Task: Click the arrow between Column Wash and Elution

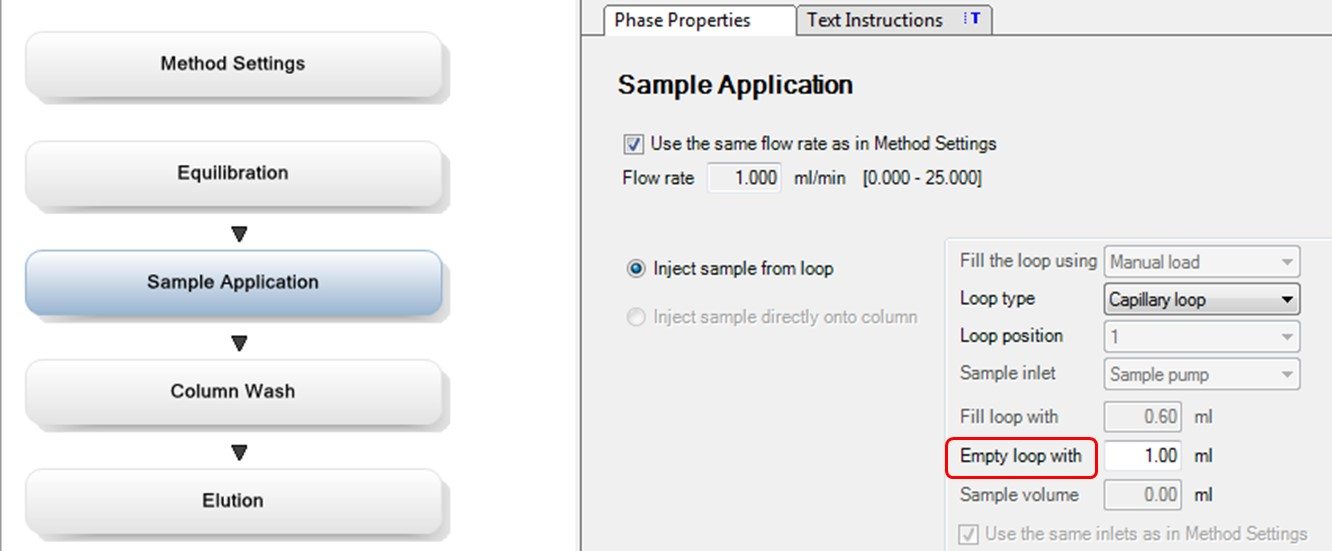Action: (238, 453)
